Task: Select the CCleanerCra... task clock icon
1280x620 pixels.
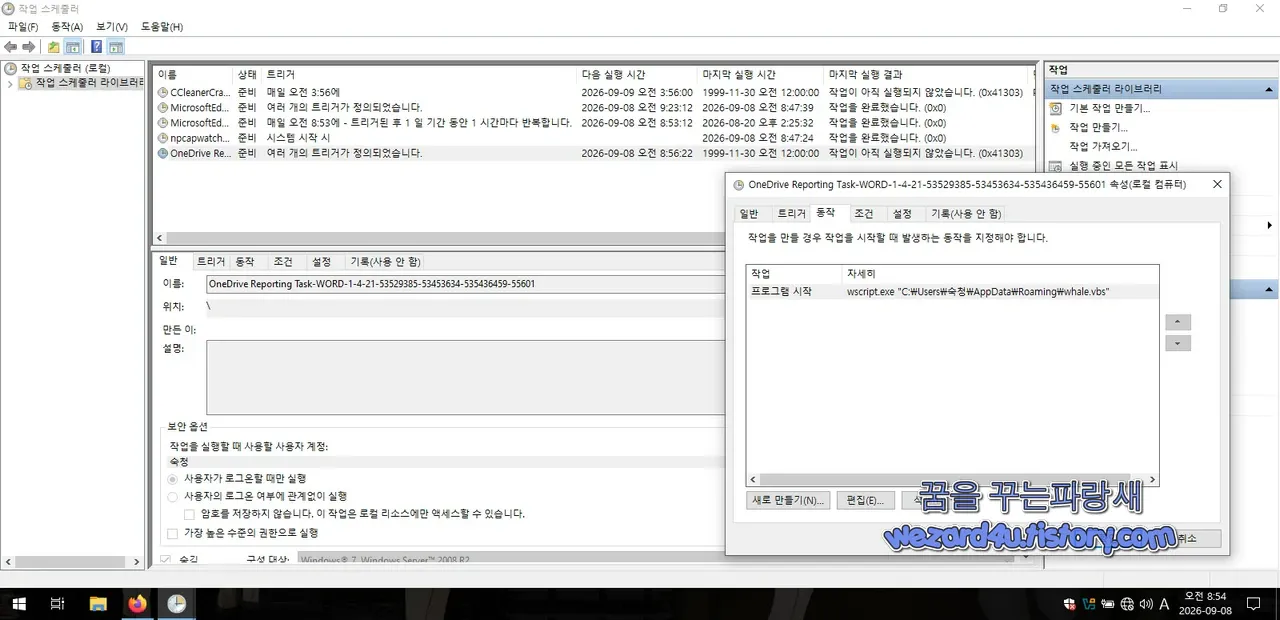Action: click(163, 92)
